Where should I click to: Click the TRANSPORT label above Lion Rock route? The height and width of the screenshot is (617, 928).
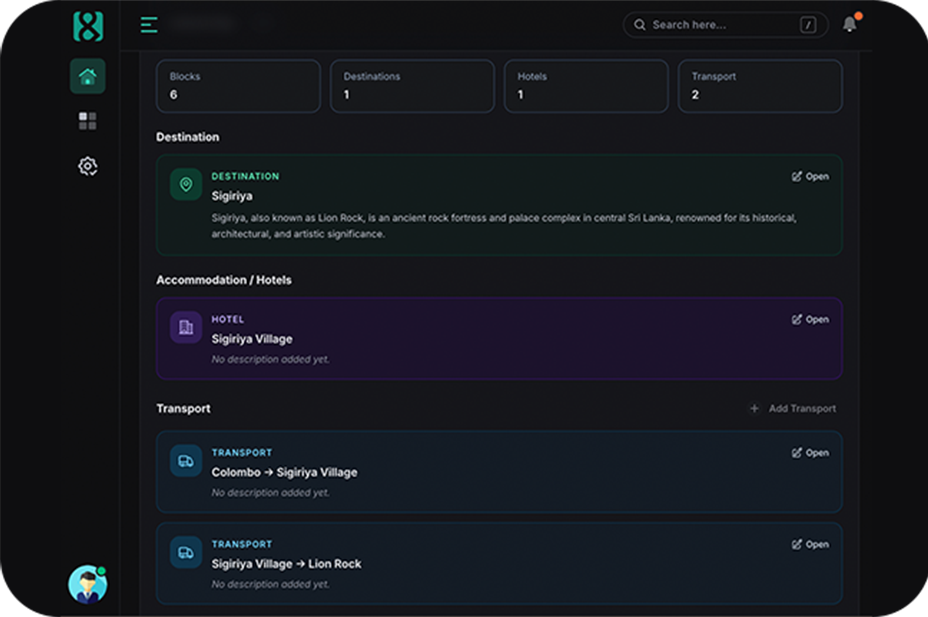(242, 544)
